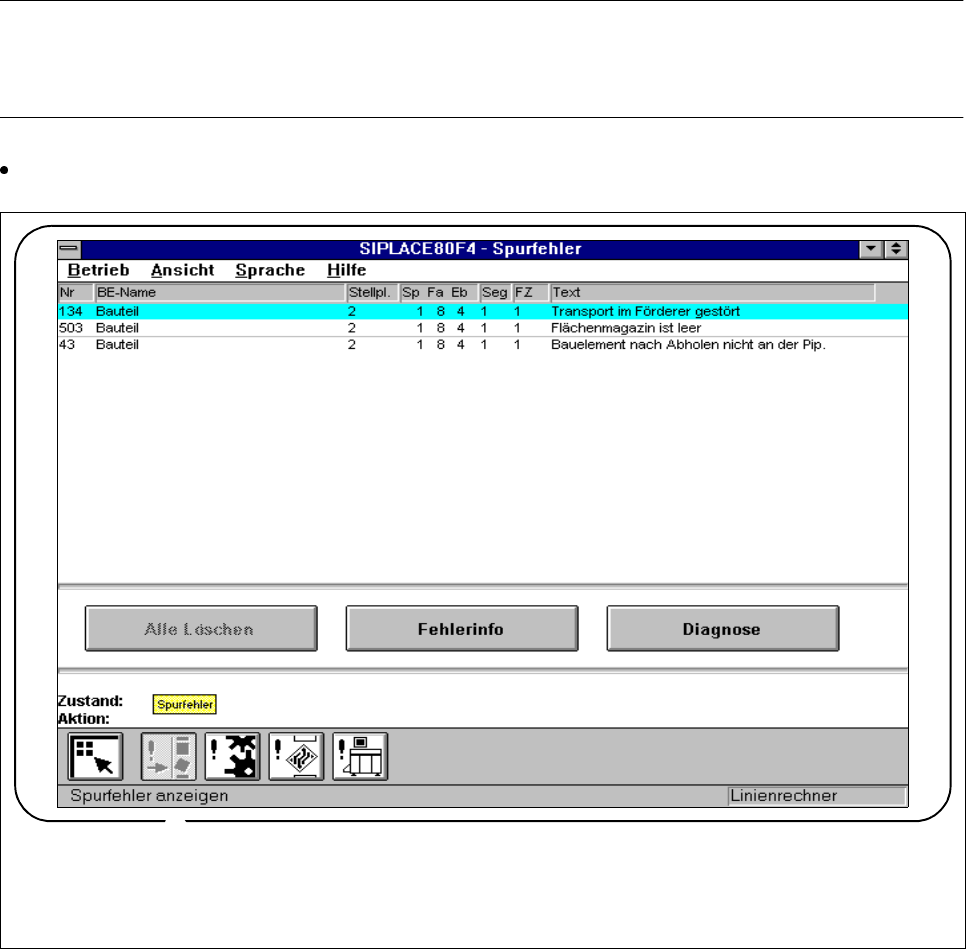Image resolution: width=966 pixels, height=949 pixels.
Task: Open the machine station error icon
Action: coord(360,756)
